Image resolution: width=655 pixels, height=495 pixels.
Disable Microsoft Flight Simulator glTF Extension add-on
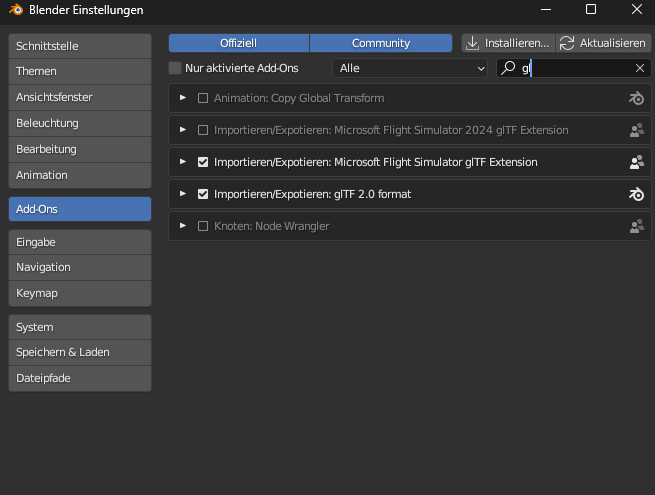[x=203, y=162]
